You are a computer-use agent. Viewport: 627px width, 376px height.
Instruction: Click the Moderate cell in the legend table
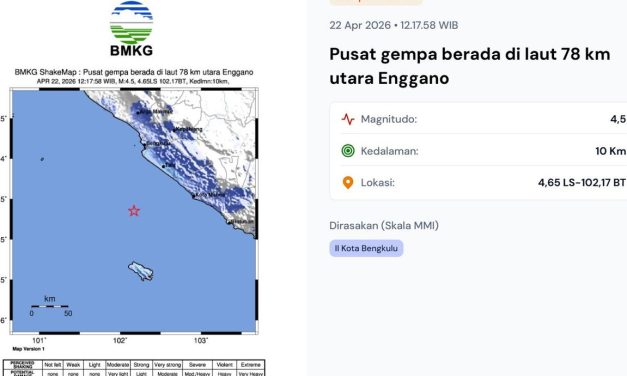click(x=118, y=365)
